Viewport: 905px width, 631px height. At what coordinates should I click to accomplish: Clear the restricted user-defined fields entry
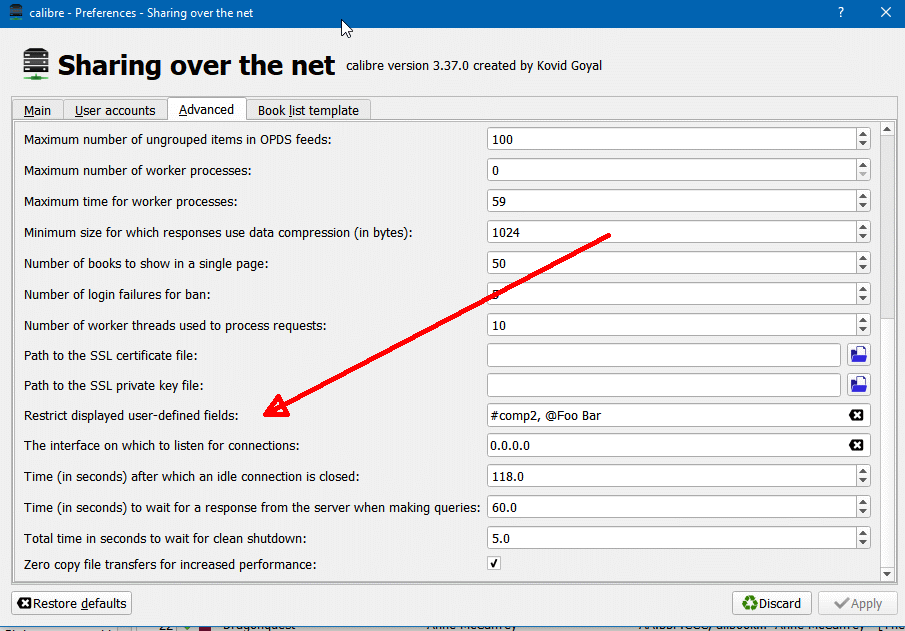(856, 415)
